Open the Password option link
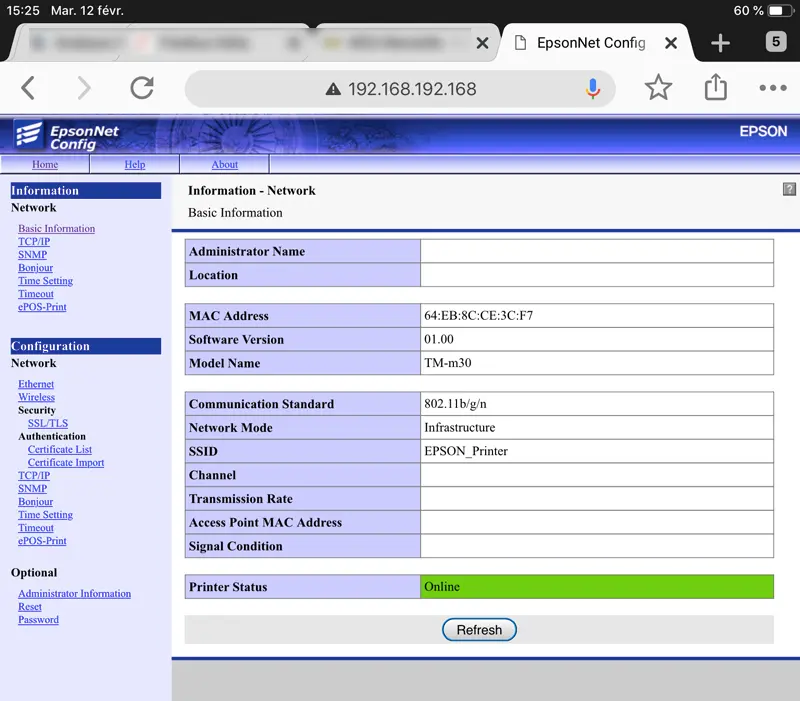800x701 pixels. point(38,619)
